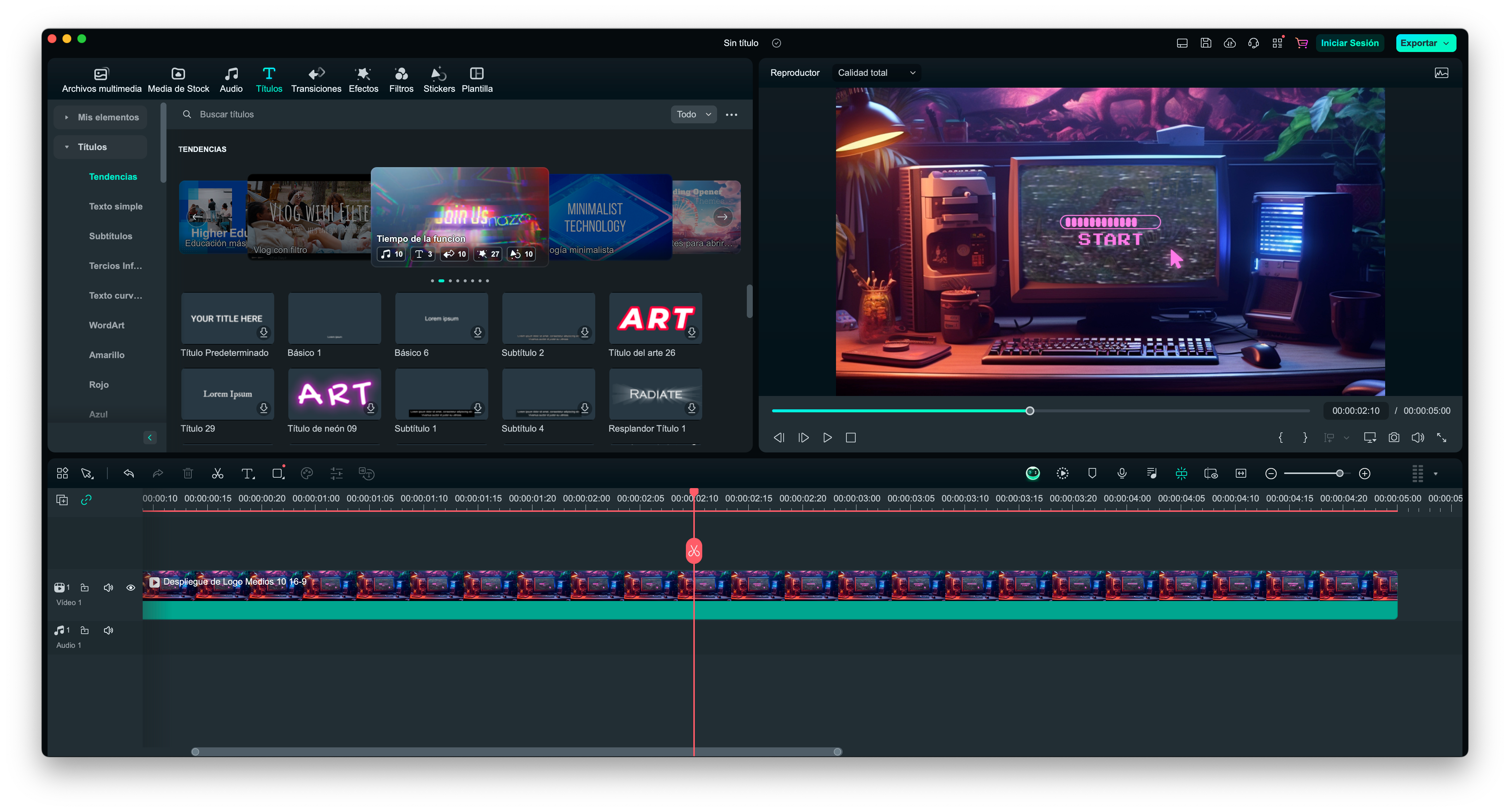Open the color palette tool
This screenshot has width=1510, height=812.
pyautogui.click(x=307, y=473)
